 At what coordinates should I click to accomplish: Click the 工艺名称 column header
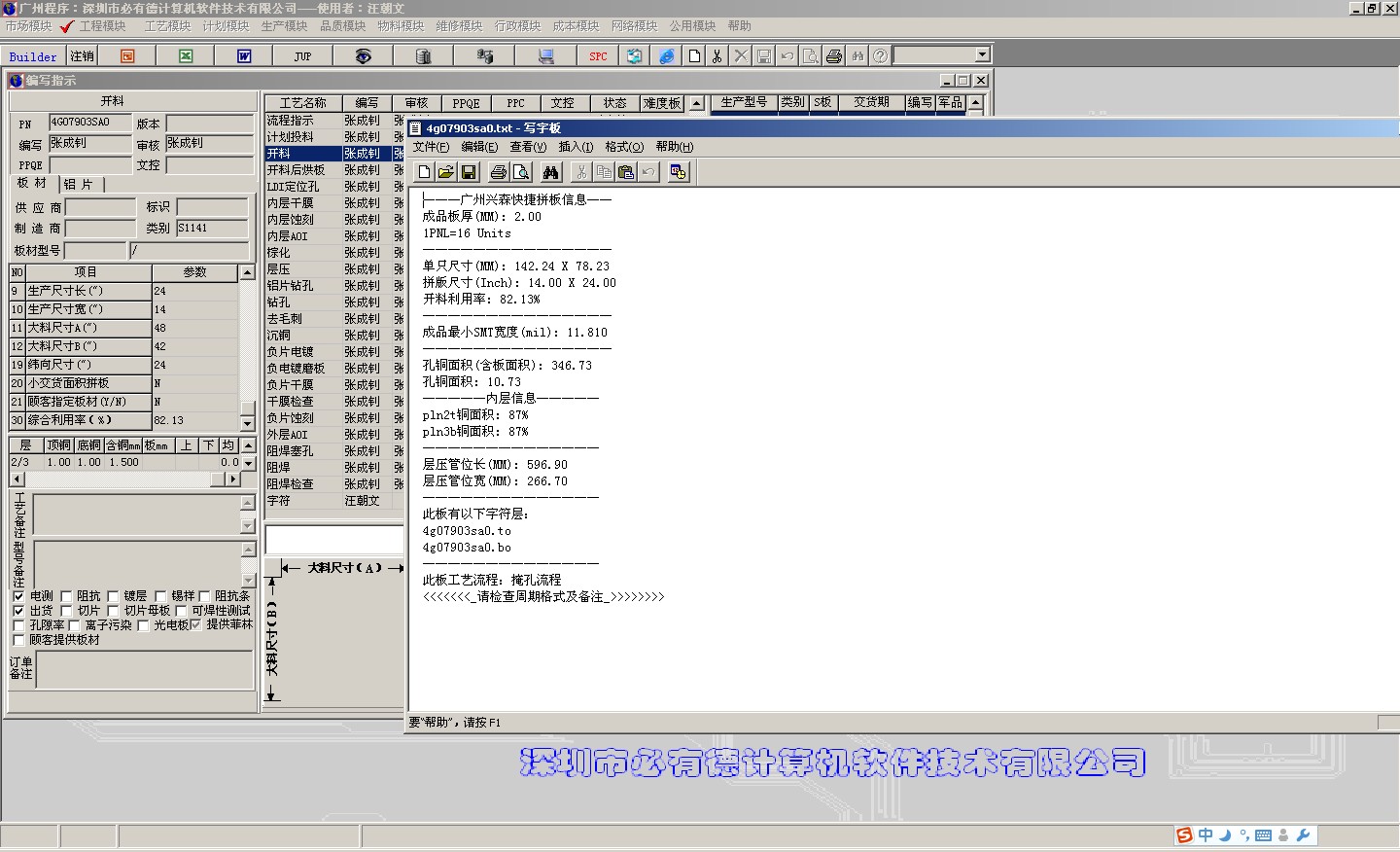tap(303, 103)
